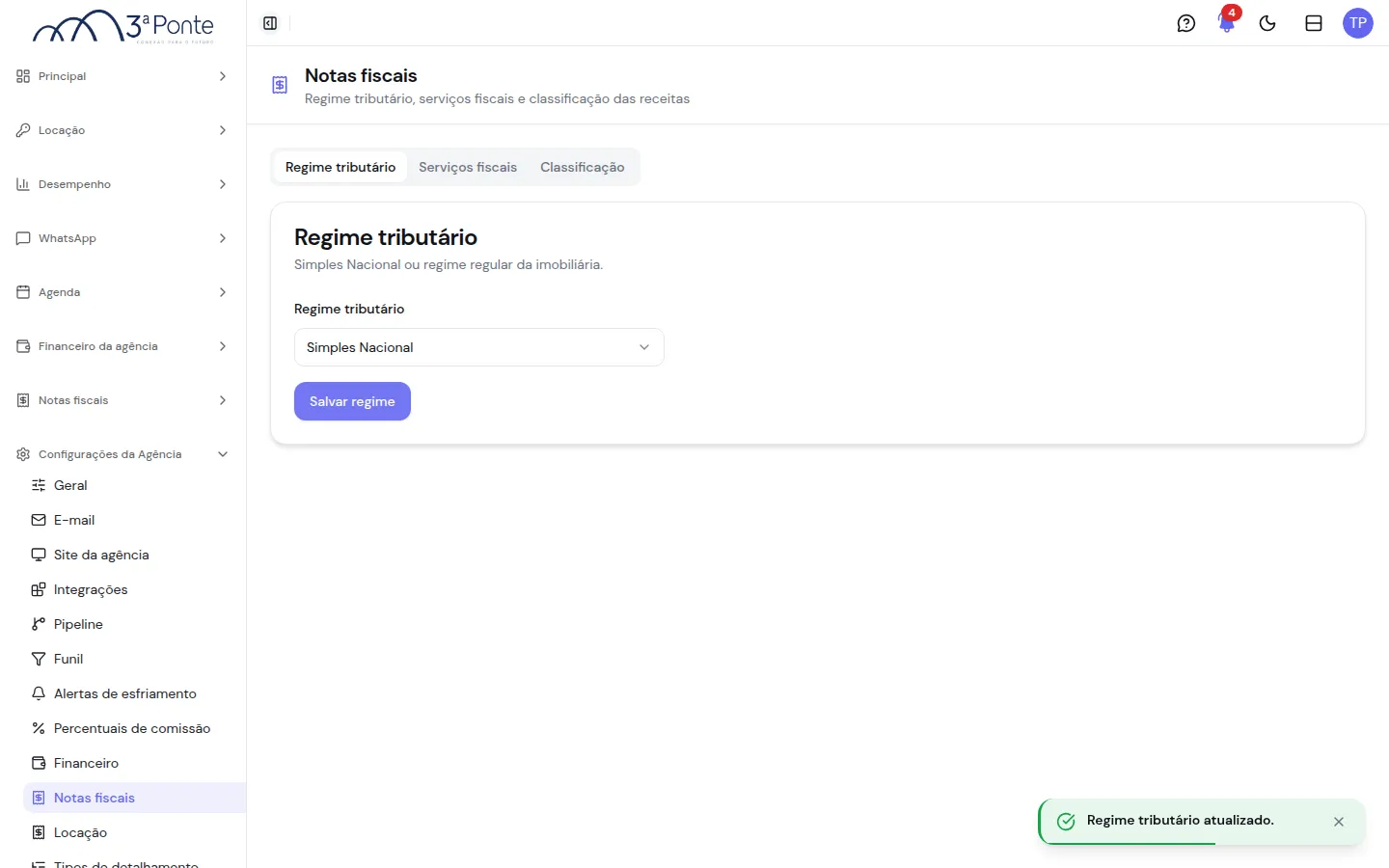Screen dimensions: 1389x868
Task: Expand the Locação sidebar section
Action: (123, 130)
